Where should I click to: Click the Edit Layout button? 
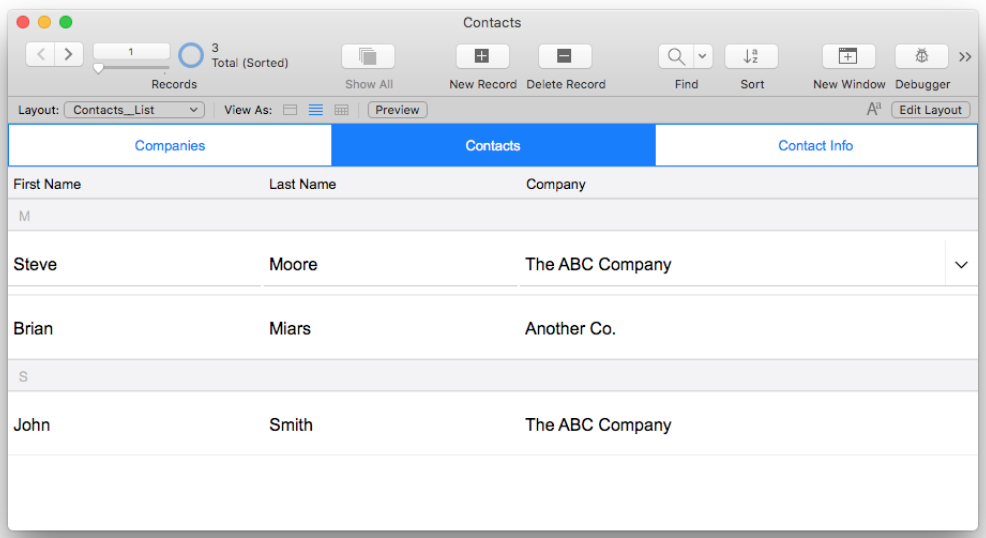[931, 110]
